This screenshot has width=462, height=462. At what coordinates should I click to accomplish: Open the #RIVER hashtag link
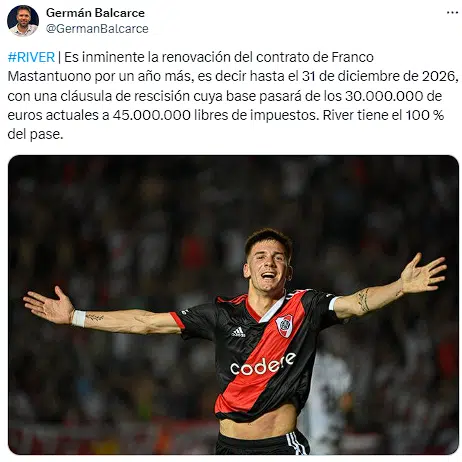pos(31,57)
